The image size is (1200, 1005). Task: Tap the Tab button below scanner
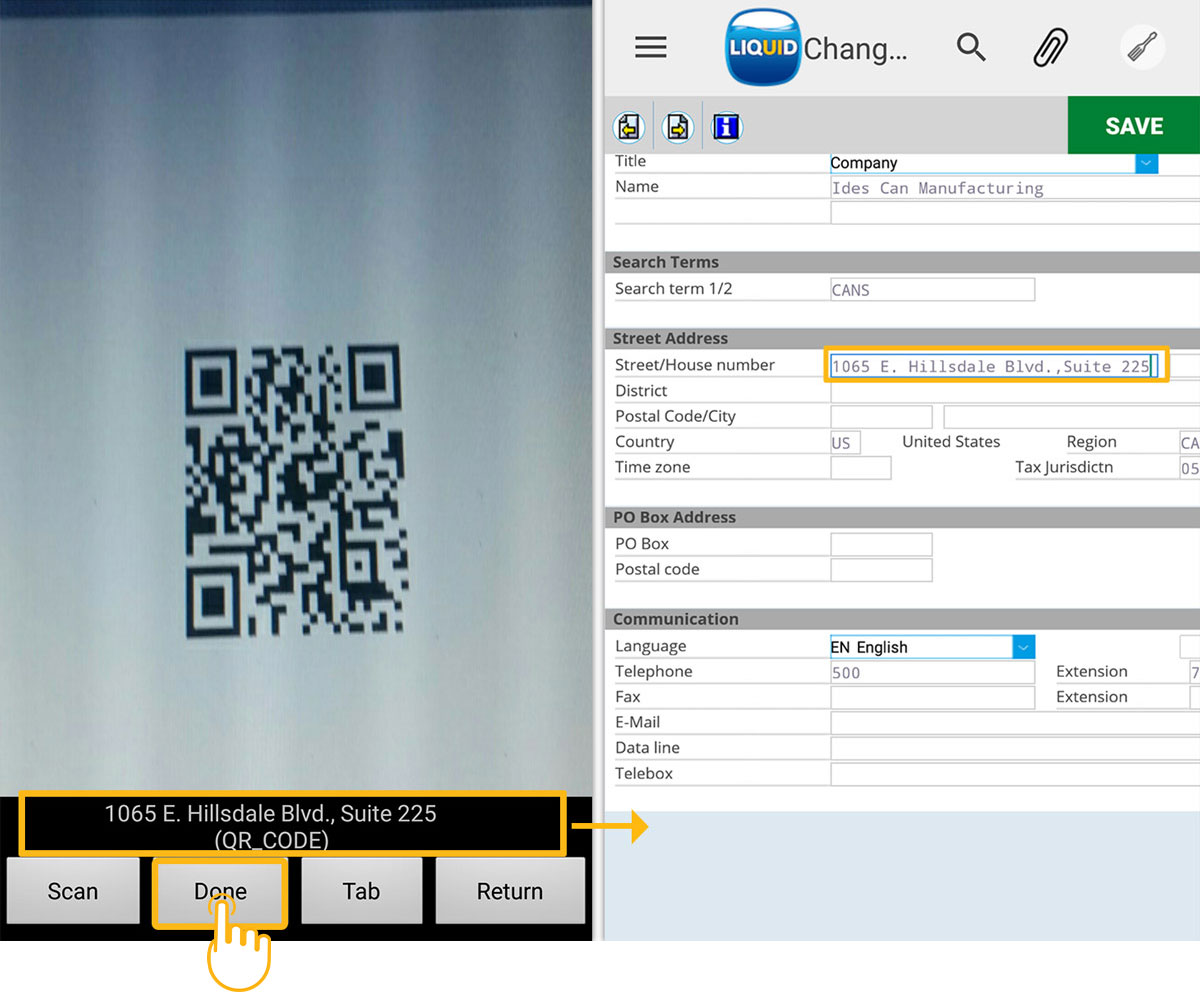coord(361,891)
